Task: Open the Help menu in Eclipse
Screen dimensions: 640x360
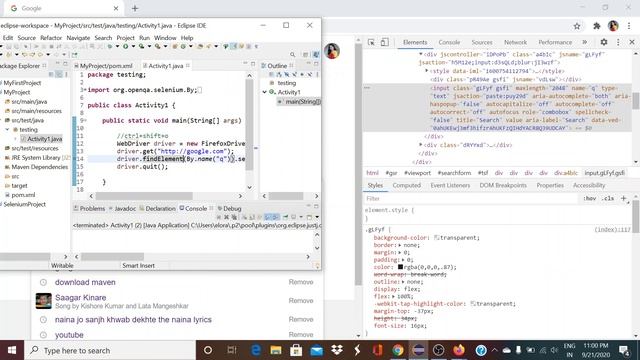Action: (187, 38)
